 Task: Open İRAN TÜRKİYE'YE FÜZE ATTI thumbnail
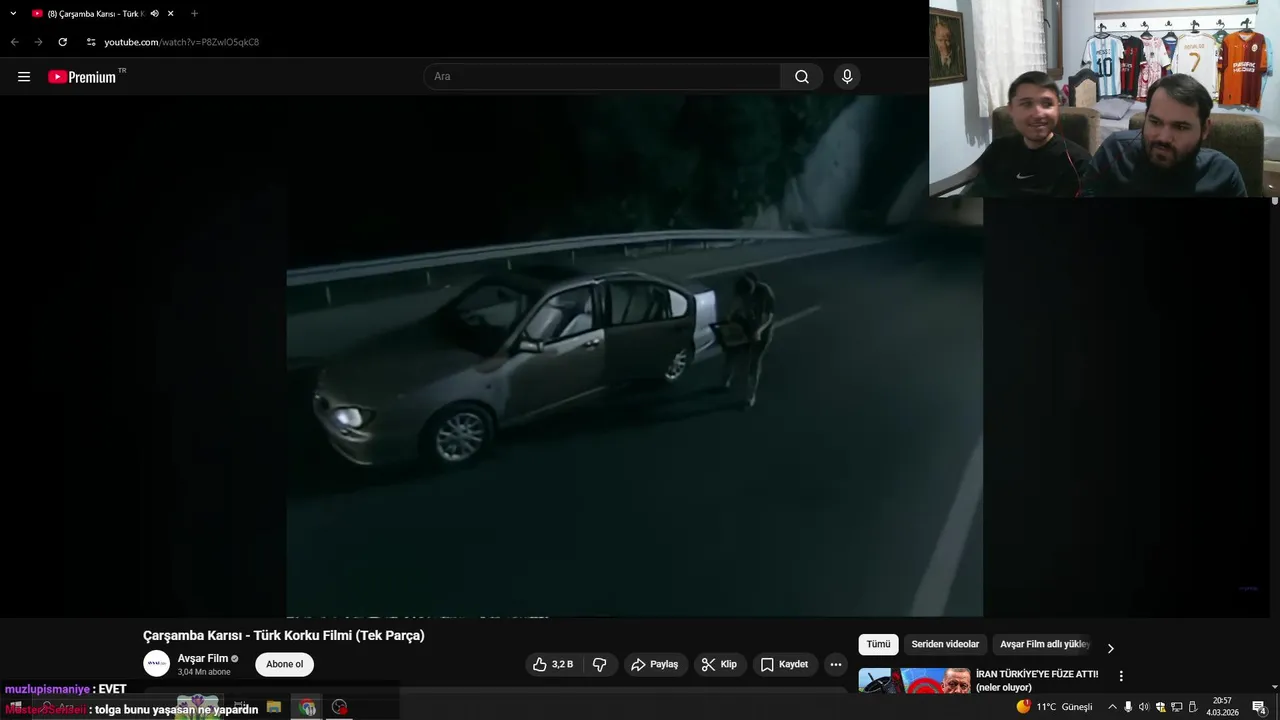click(914, 680)
